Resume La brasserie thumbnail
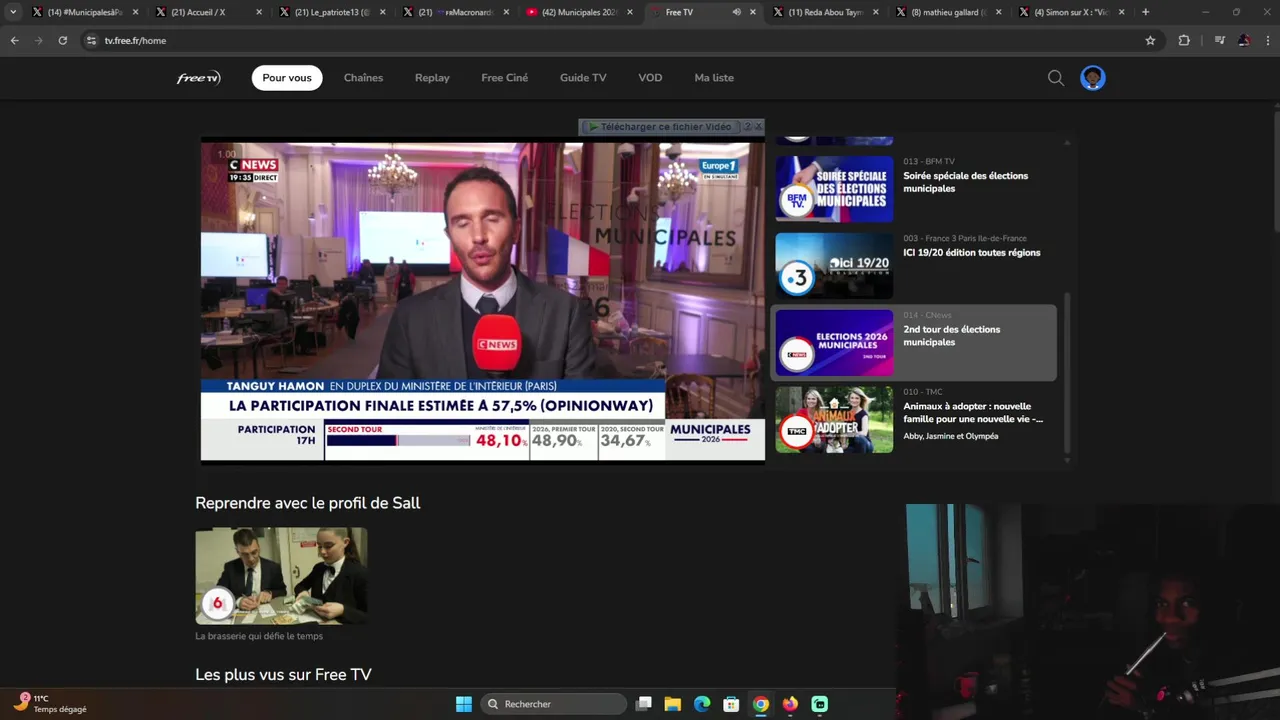1280x720 pixels. (x=281, y=576)
